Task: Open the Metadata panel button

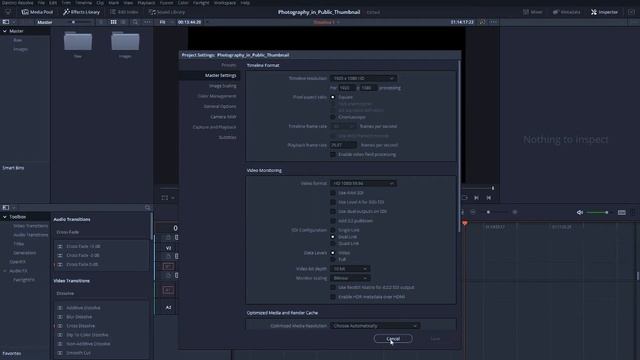Action: (x=567, y=12)
